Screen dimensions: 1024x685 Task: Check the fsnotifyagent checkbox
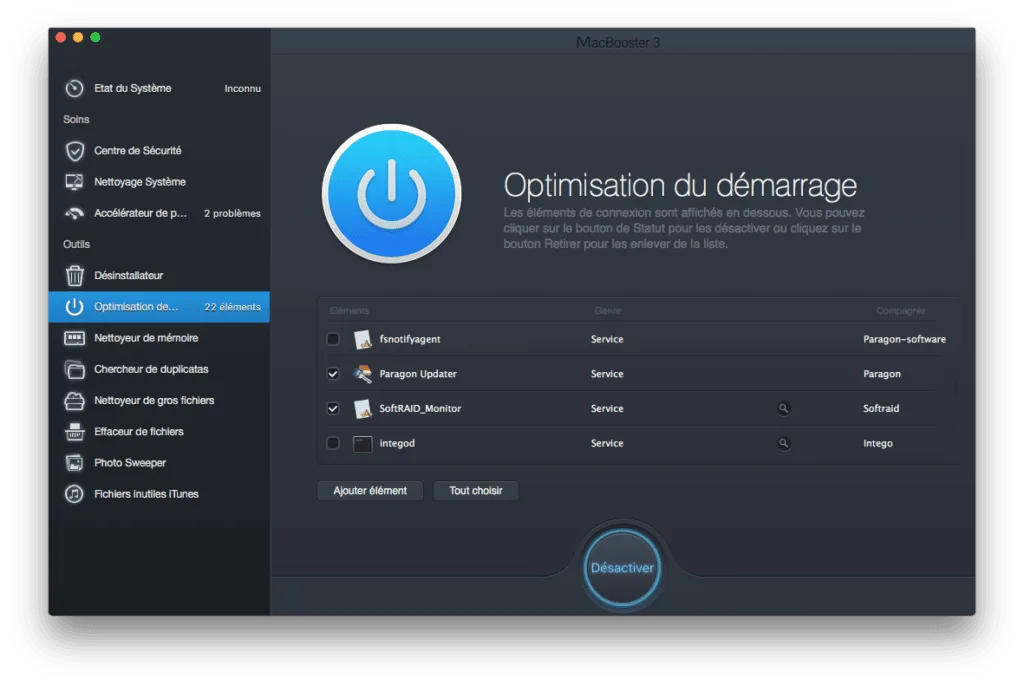[x=333, y=339]
